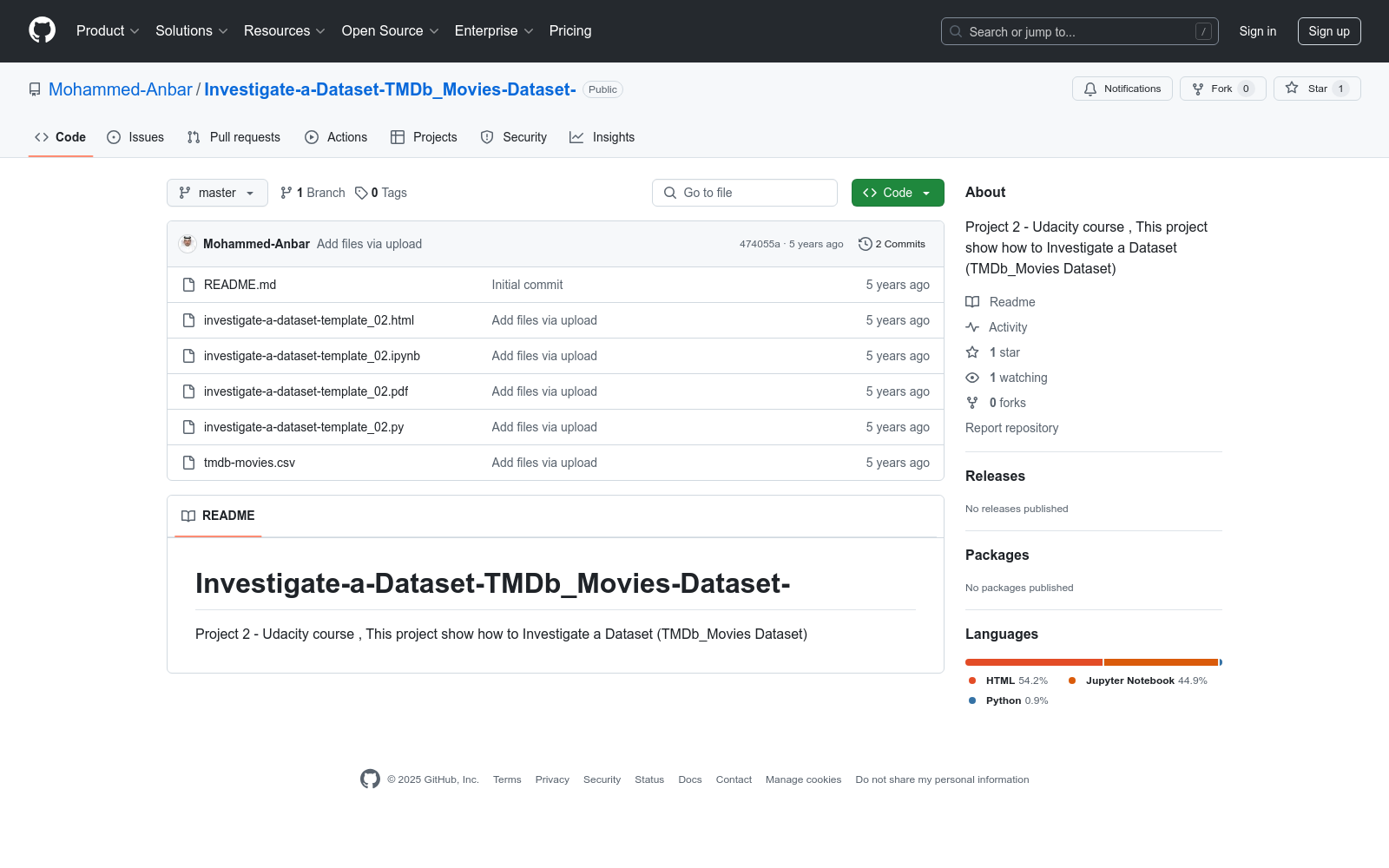Click the file icon beside README.md
Viewport: 1389px width, 868px height.
pyautogui.click(x=188, y=285)
